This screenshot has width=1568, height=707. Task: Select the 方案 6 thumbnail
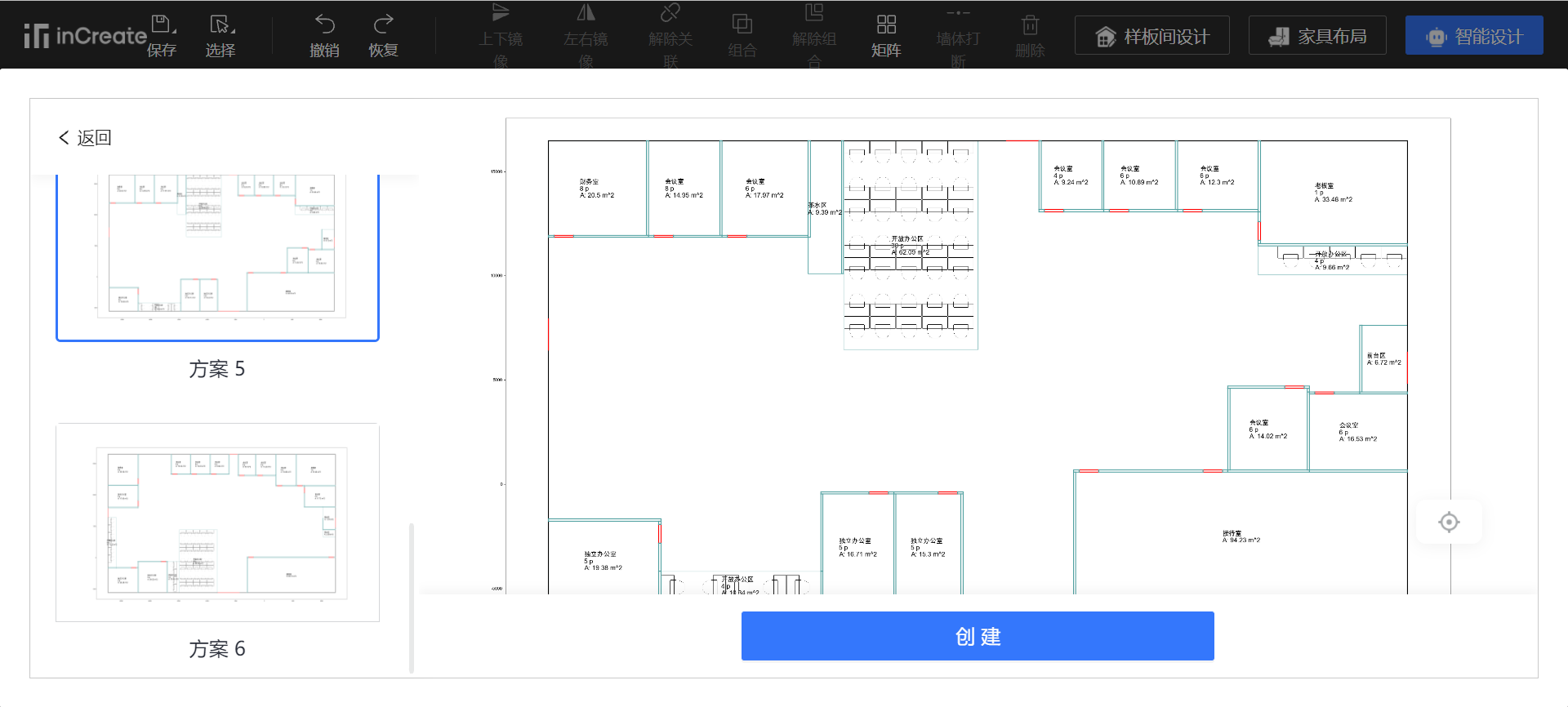[217, 522]
